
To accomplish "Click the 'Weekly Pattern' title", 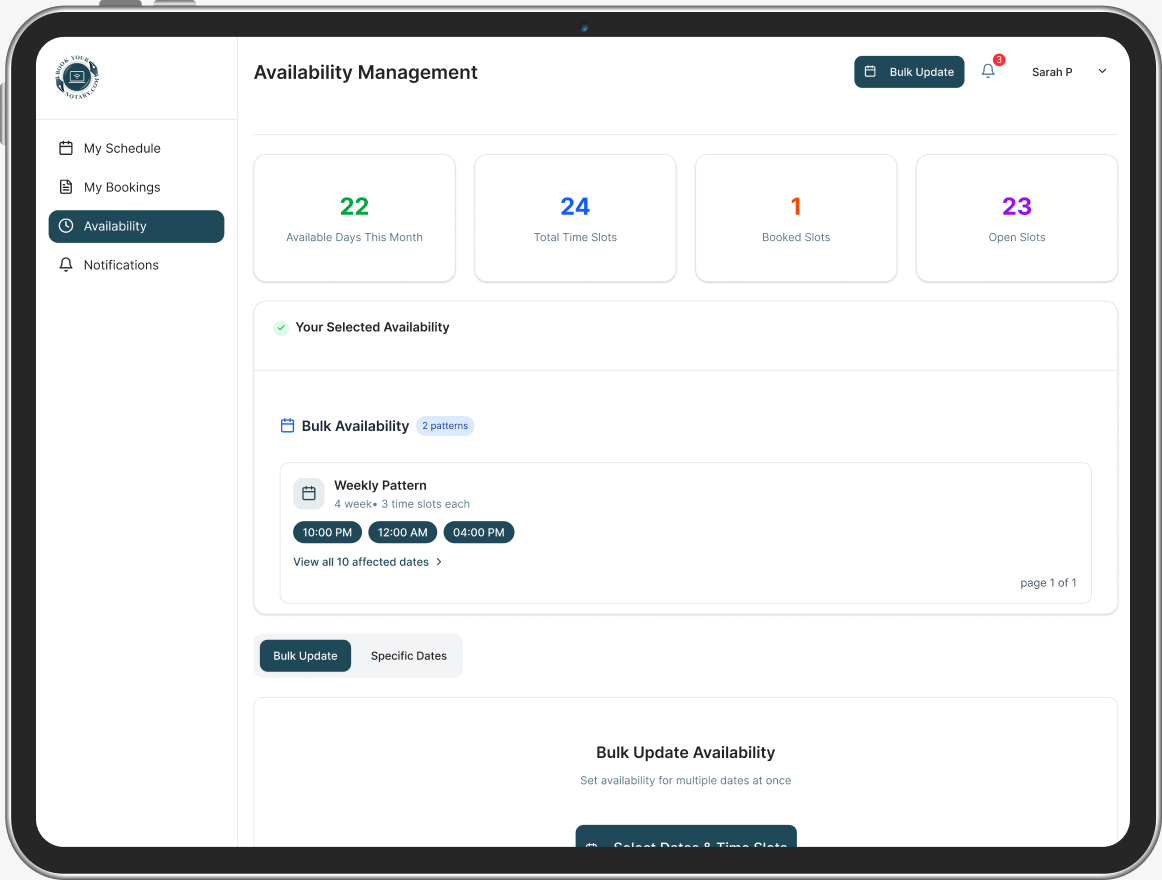I will [380, 486].
